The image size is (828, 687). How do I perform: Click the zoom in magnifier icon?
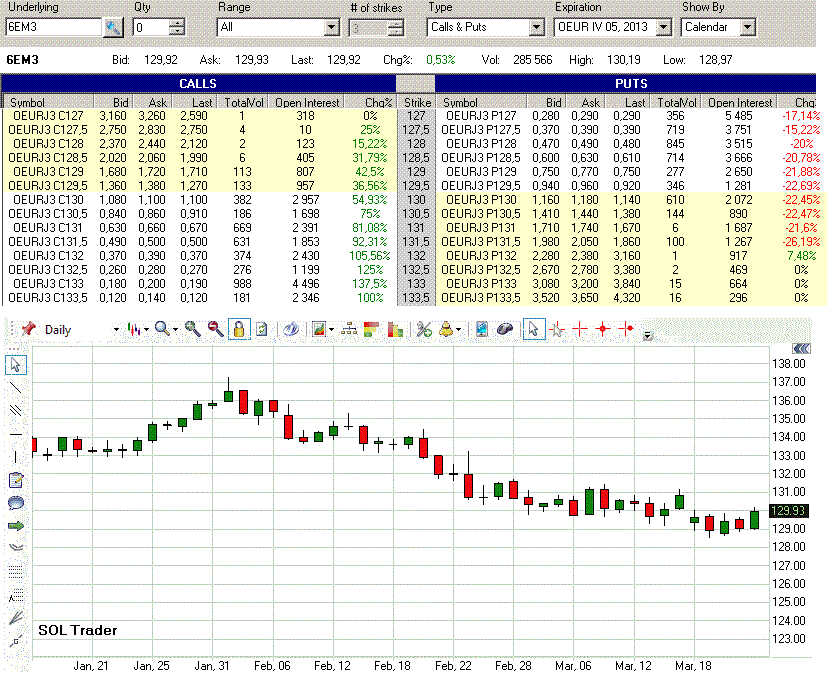click(193, 330)
